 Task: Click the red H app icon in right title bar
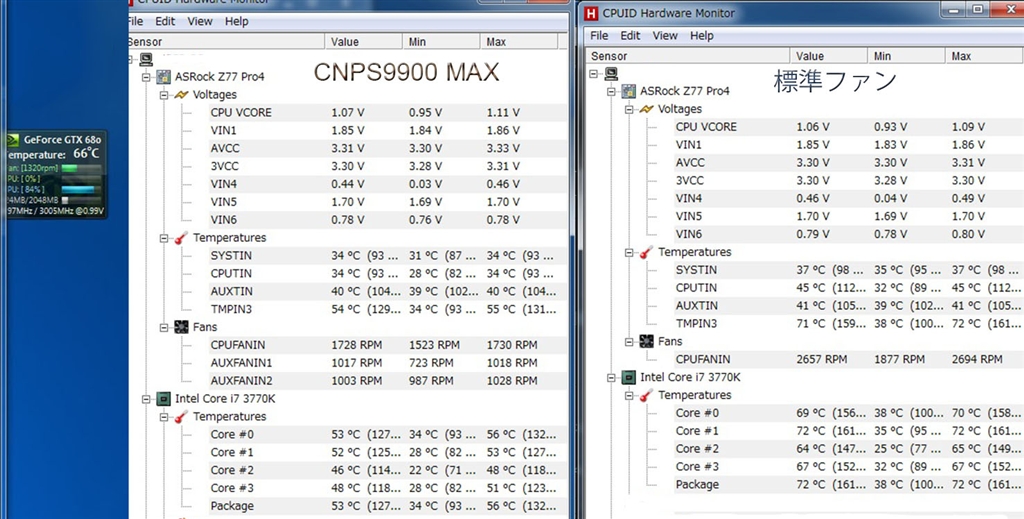point(592,13)
